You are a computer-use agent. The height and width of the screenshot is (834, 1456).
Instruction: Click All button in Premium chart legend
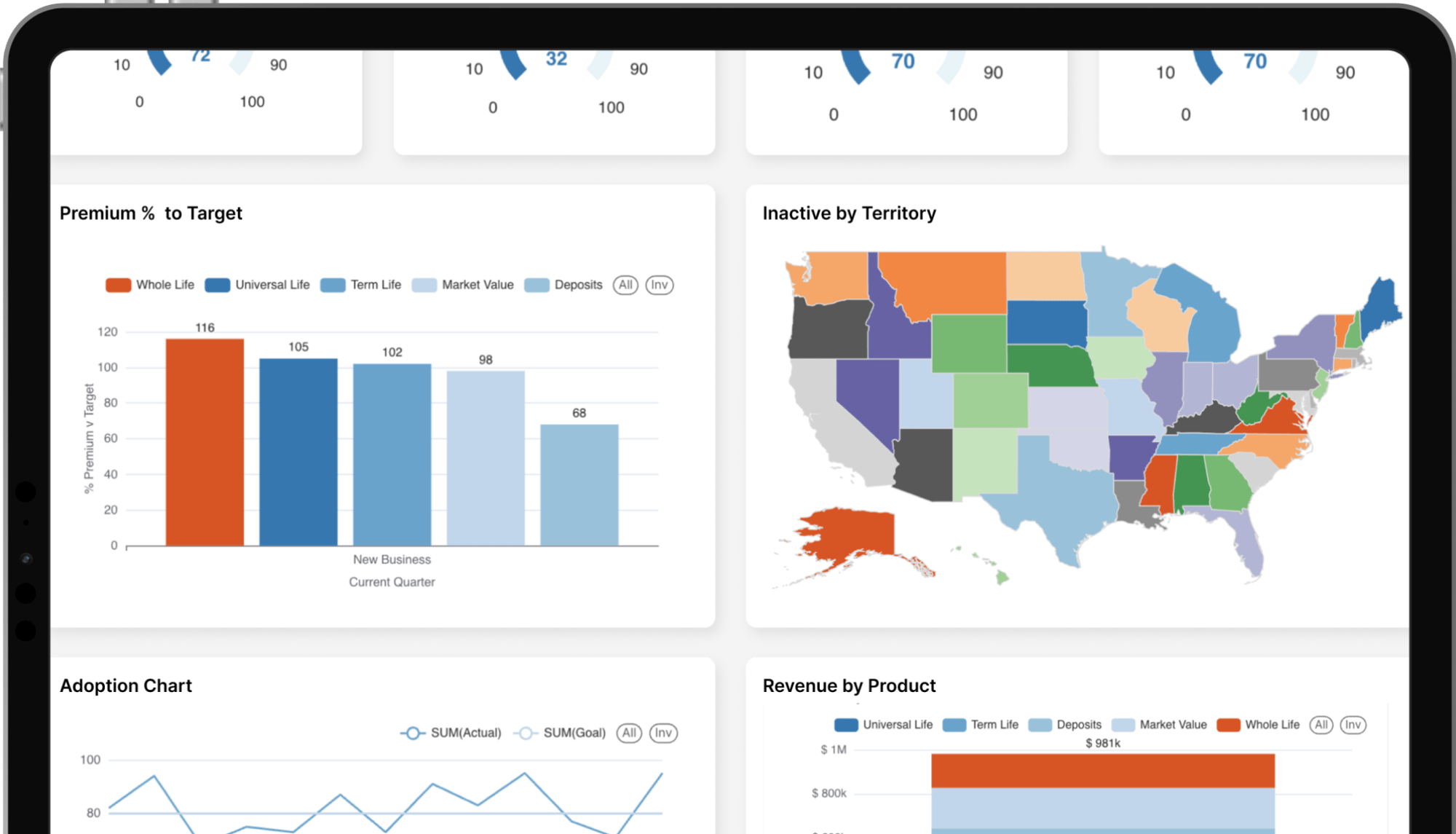[x=625, y=285]
